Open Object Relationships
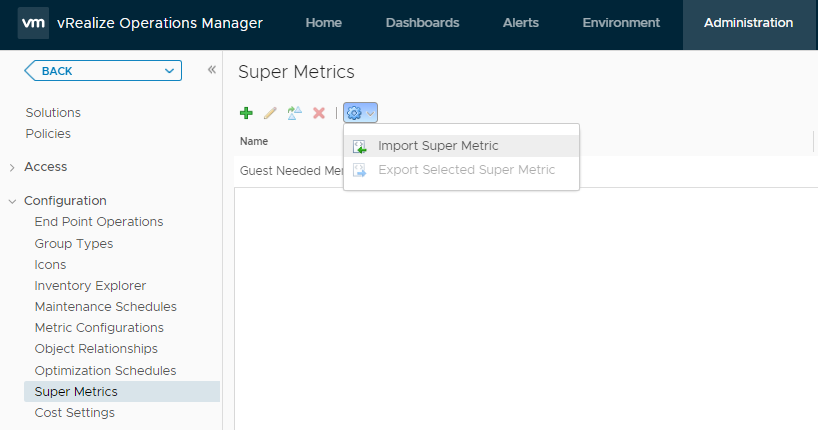Viewport: 818px width, 430px height. tap(96, 349)
